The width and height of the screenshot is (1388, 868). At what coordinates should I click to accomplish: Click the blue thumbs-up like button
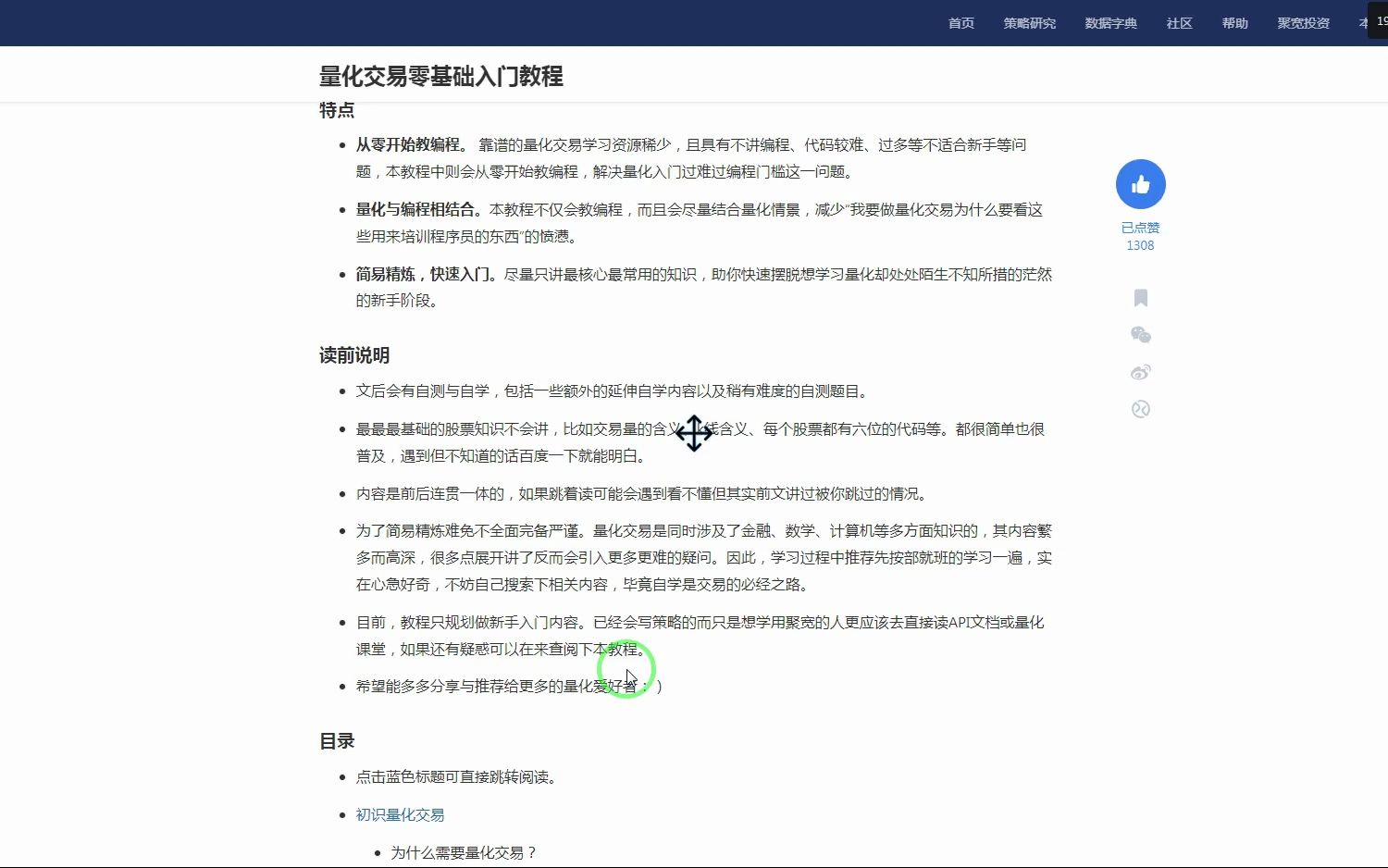(1140, 185)
